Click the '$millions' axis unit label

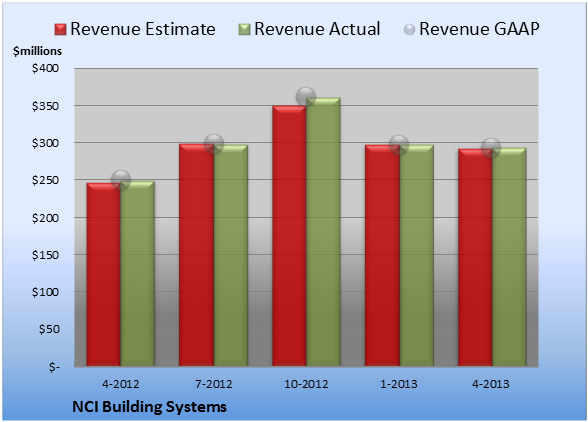point(37,51)
